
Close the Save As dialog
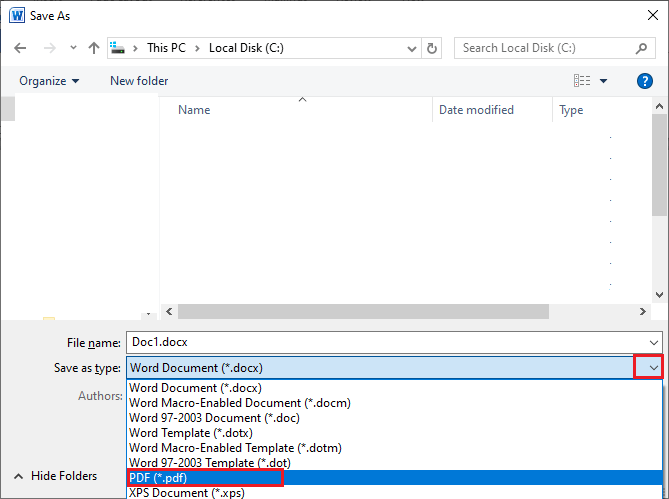pyautogui.click(x=653, y=15)
